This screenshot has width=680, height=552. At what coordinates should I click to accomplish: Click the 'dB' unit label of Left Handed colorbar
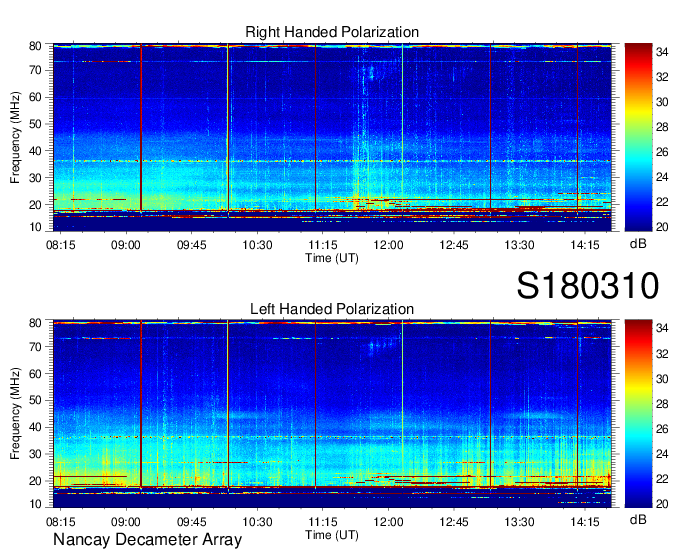tap(638, 520)
